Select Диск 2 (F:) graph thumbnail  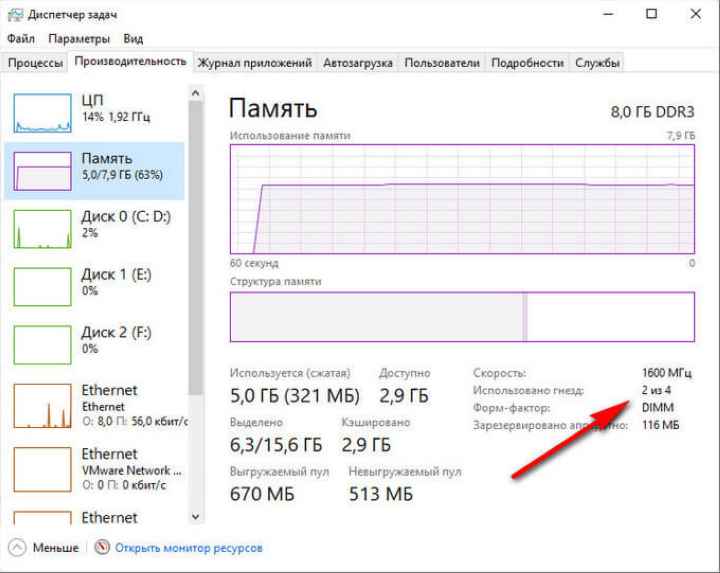(x=42, y=345)
